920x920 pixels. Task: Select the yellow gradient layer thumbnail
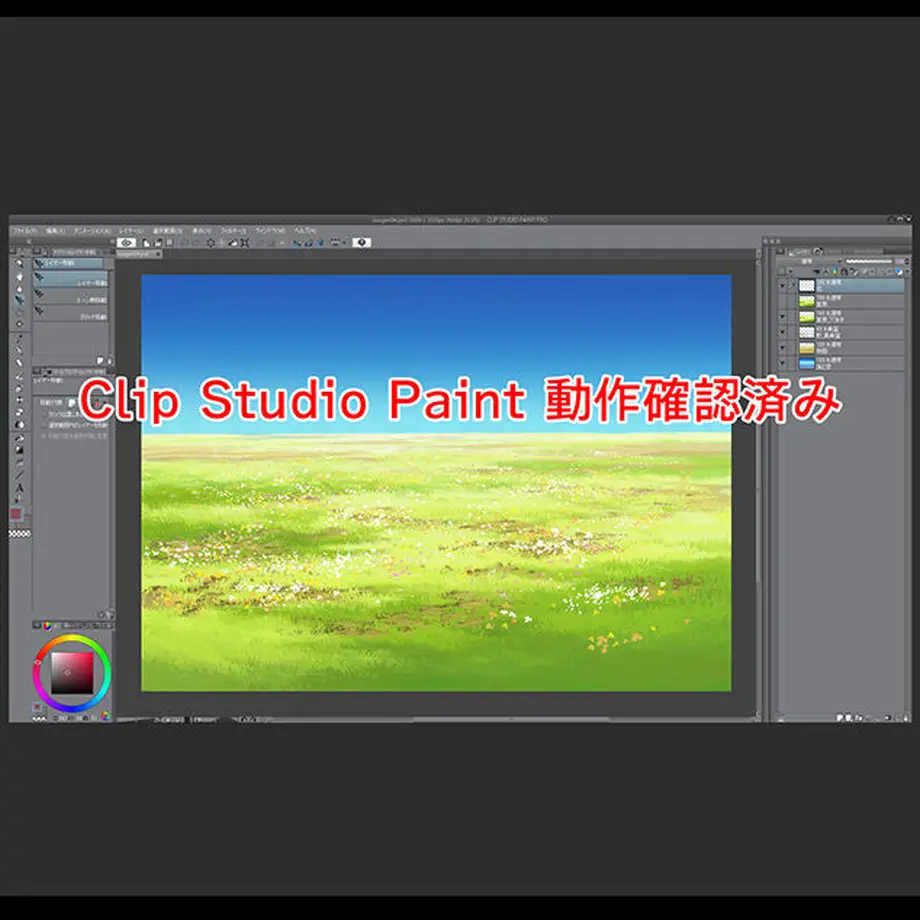[x=807, y=348]
